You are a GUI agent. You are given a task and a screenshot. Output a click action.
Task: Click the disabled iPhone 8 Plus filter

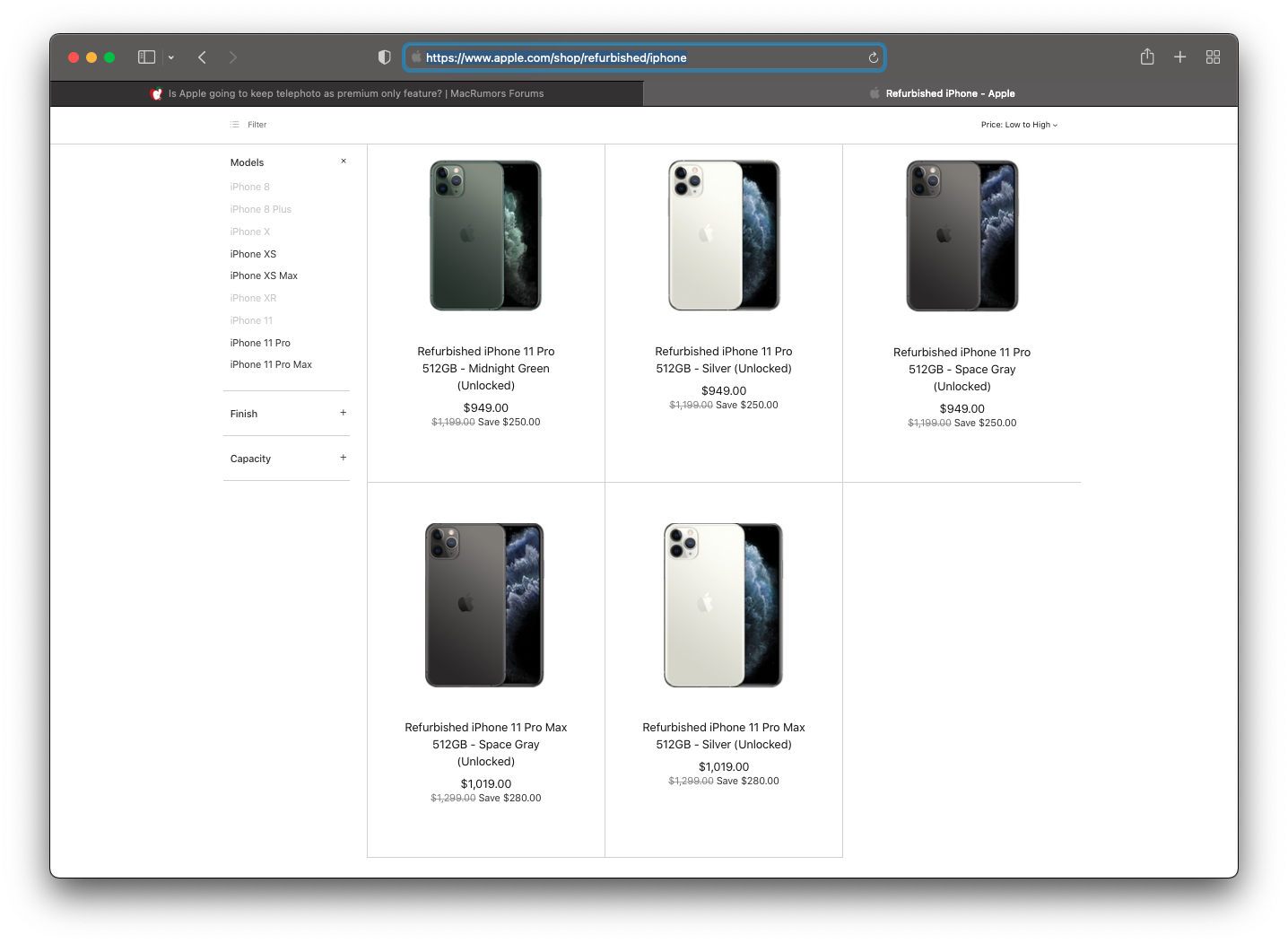261,209
